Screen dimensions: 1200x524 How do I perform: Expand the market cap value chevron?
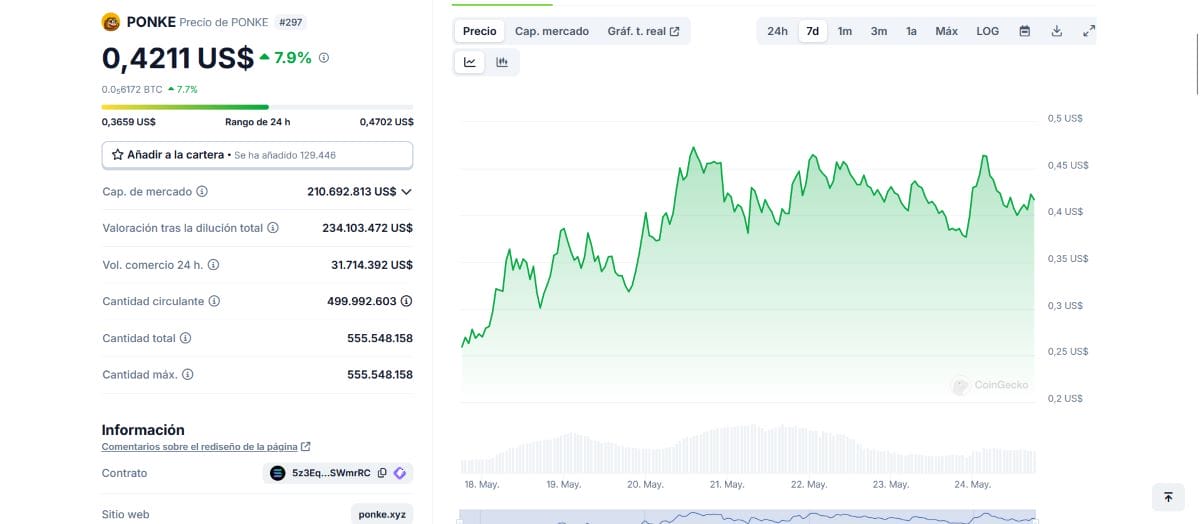pyautogui.click(x=406, y=191)
